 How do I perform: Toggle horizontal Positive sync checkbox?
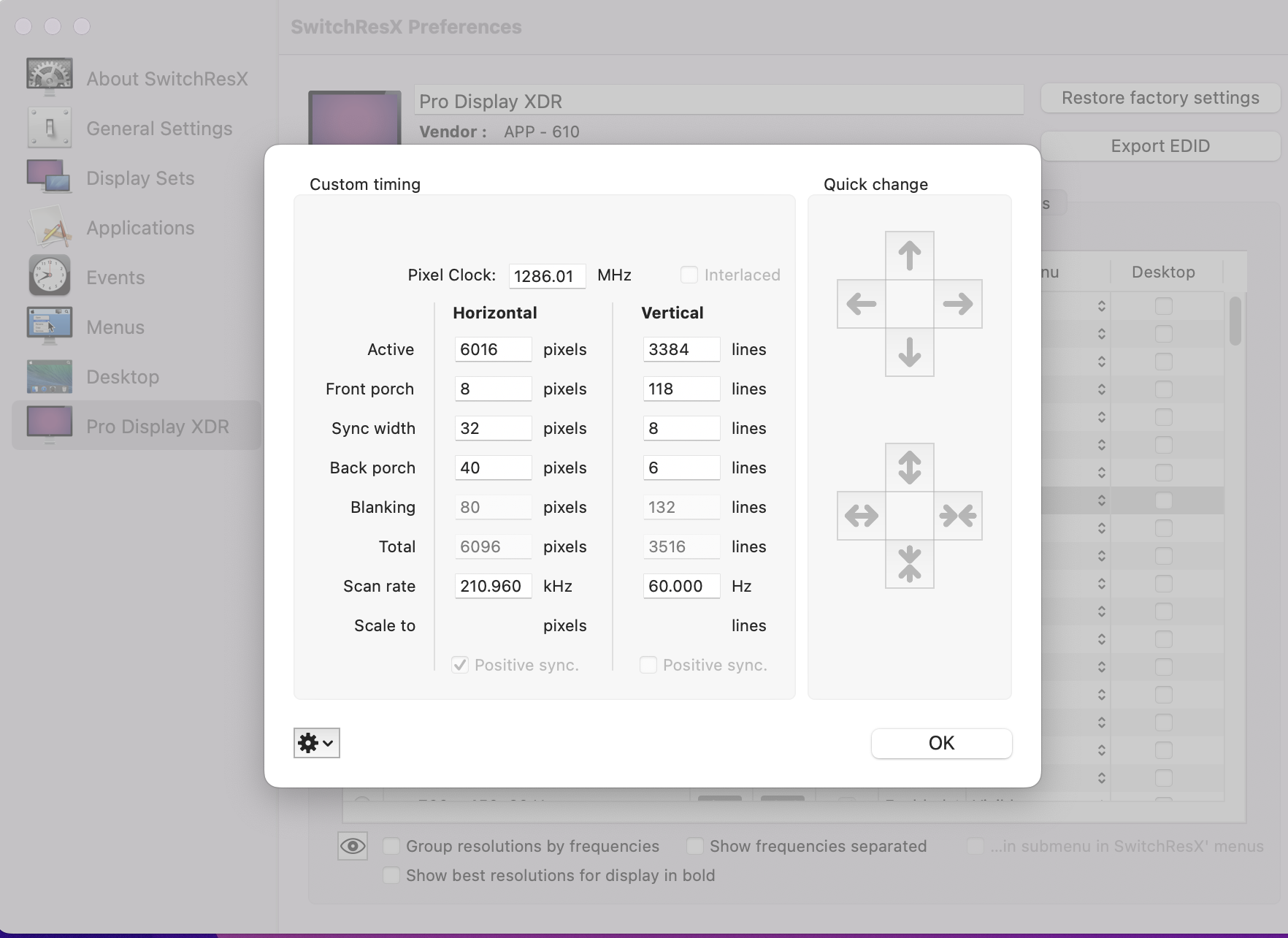pos(460,665)
